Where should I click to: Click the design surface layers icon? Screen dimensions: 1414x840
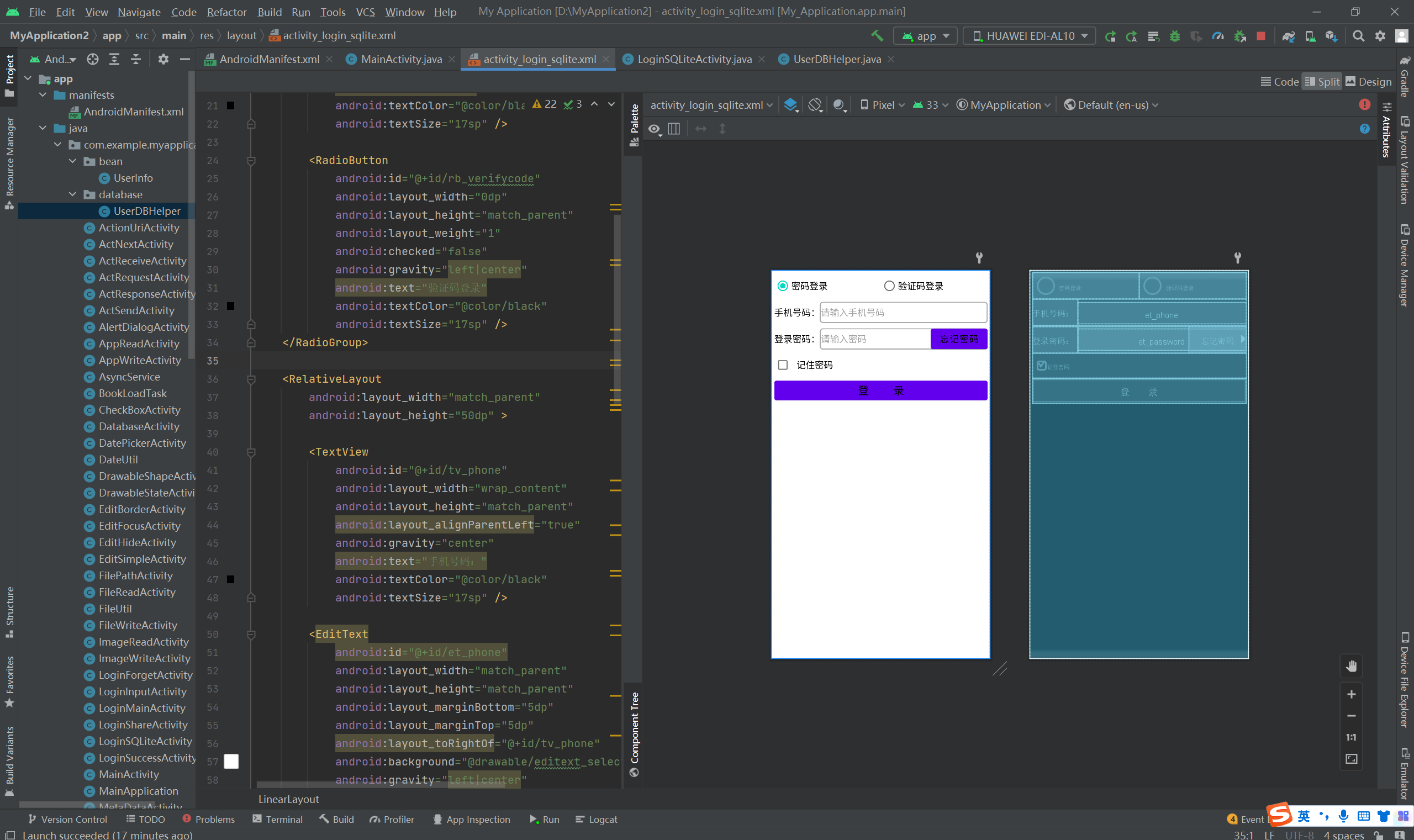pos(790,105)
